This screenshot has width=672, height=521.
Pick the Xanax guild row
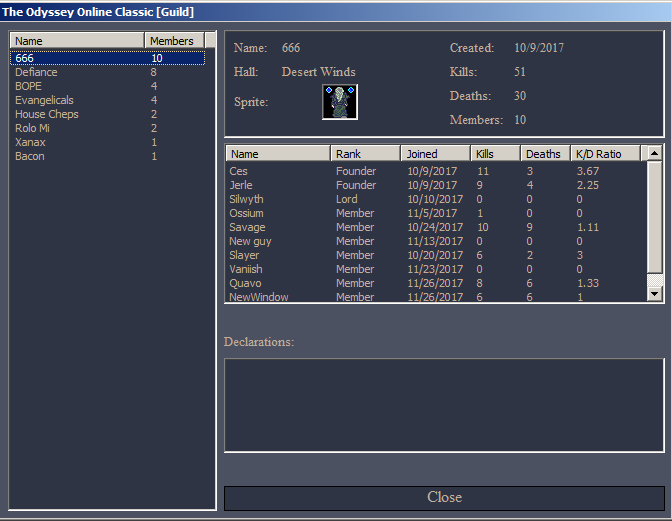click(30, 143)
